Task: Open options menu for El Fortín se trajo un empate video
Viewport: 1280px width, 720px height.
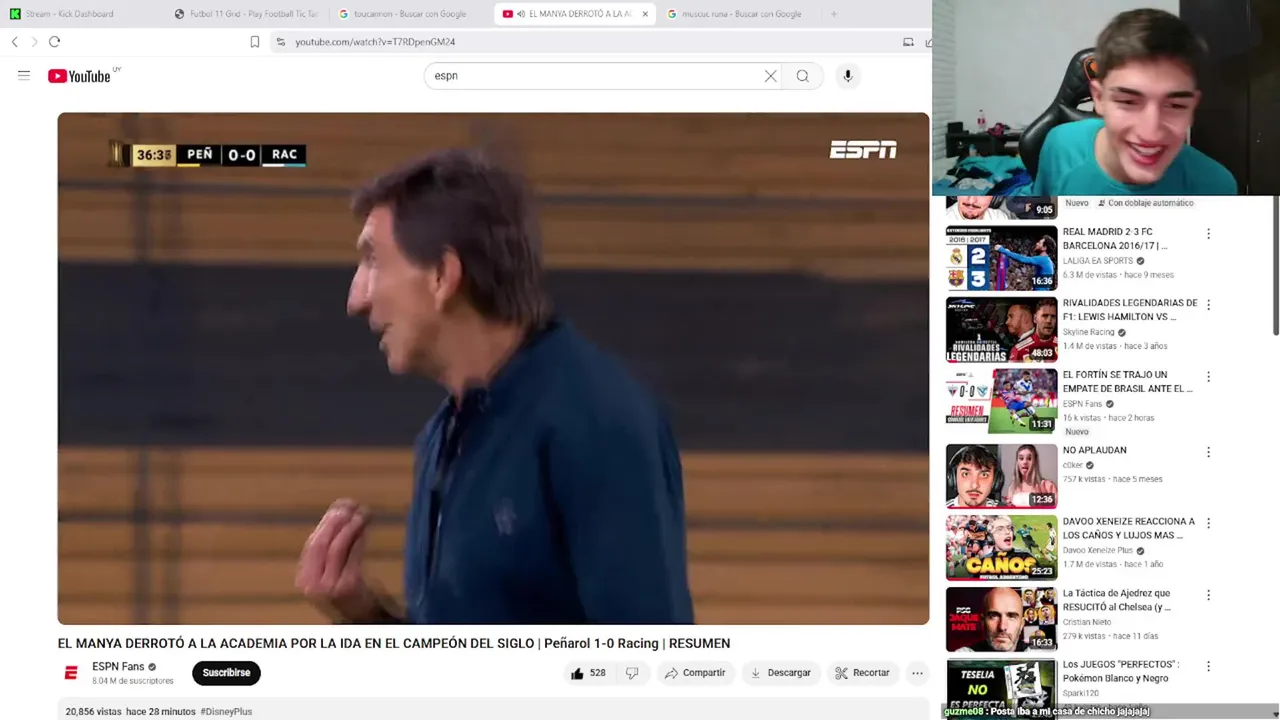Action: click(1208, 377)
